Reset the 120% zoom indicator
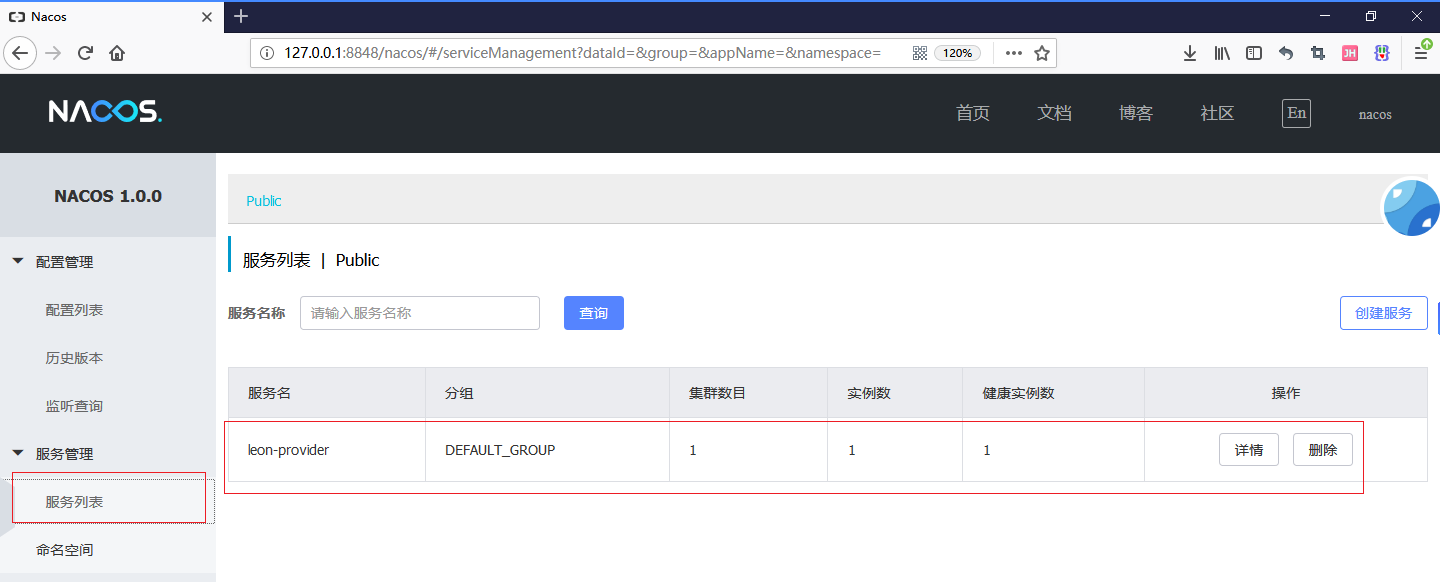Image resolution: width=1440 pixels, height=582 pixels. coord(958,53)
